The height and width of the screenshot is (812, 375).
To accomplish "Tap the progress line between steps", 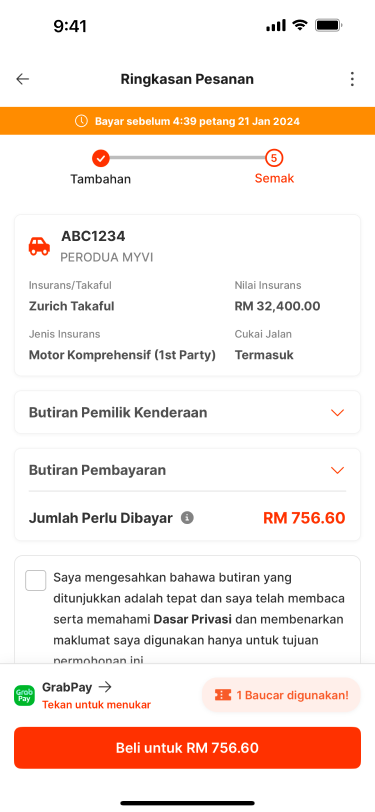I will point(188,157).
